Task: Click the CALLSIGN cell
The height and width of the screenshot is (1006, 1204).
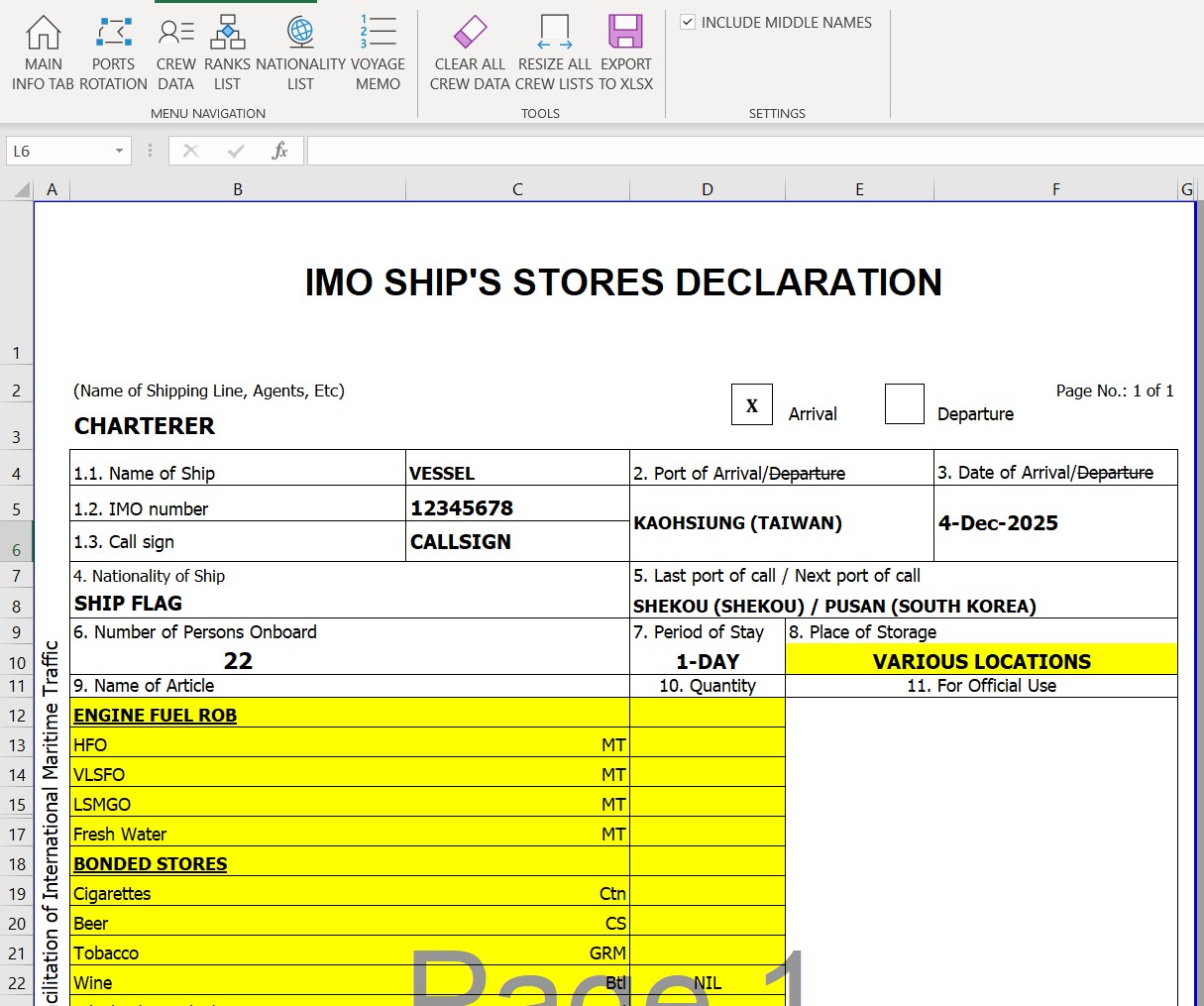Action: (517, 542)
